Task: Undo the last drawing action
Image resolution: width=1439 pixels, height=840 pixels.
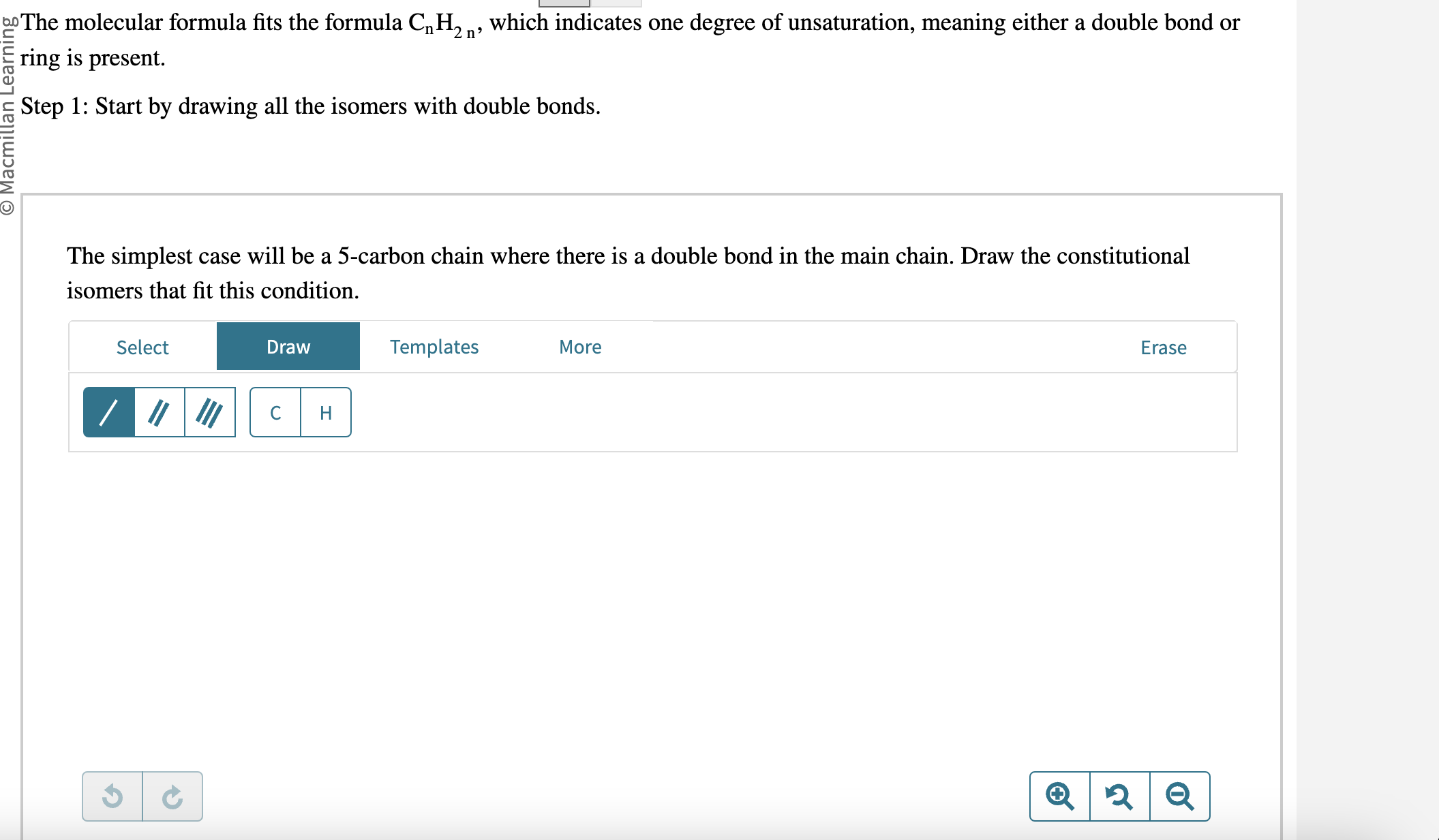Action: (x=113, y=796)
